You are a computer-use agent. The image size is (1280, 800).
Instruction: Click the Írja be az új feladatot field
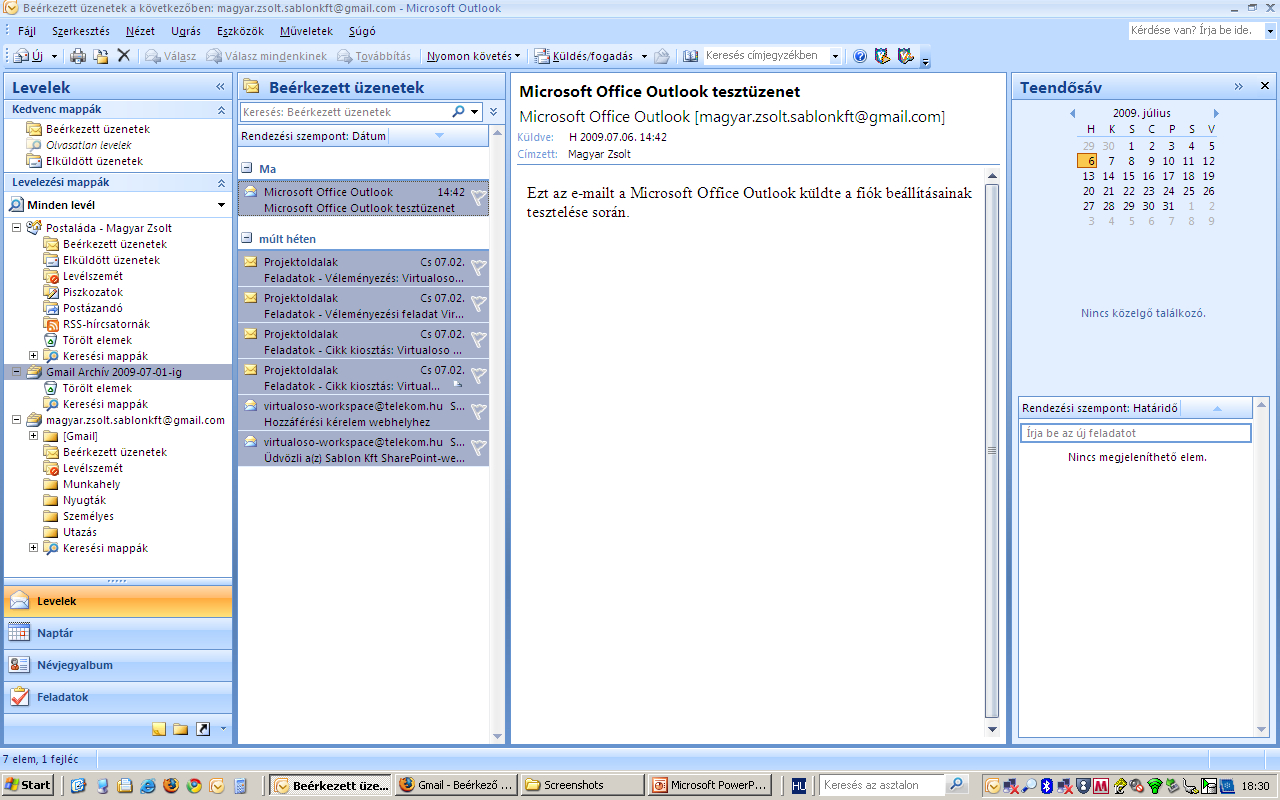[1135, 433]
